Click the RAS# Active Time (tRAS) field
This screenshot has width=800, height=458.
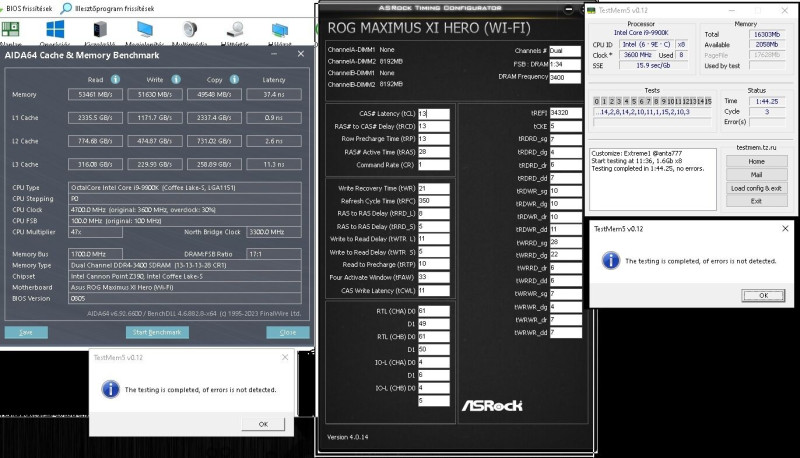coord(434,152)
